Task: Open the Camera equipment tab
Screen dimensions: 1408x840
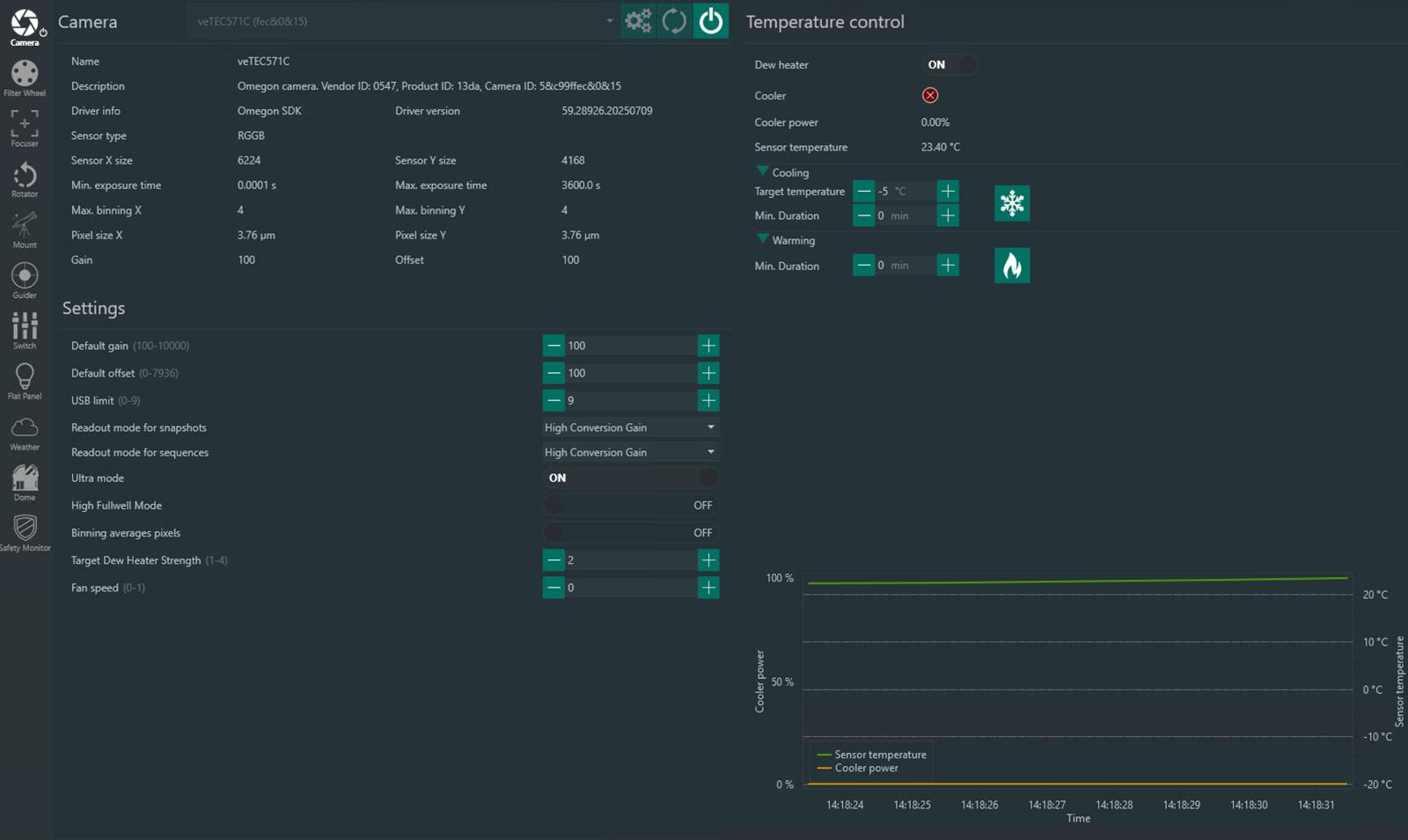Action: click(25, 26)
